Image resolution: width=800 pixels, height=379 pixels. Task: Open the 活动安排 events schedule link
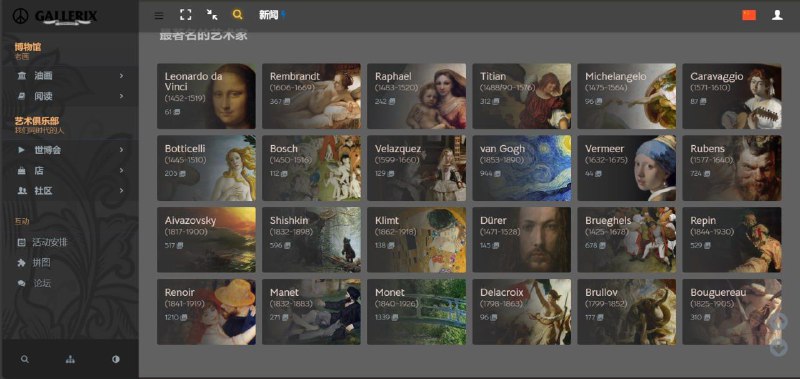click(x=51, y=242)
